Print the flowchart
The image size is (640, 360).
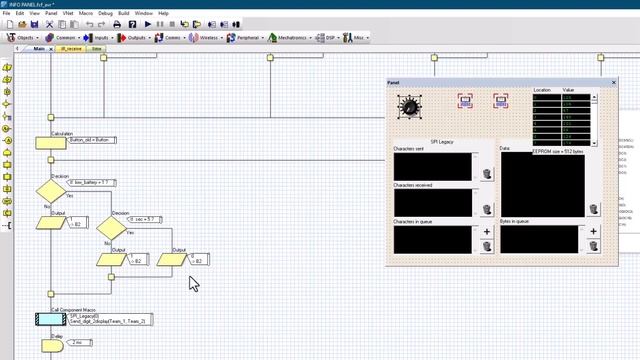[x=117, y=24]
